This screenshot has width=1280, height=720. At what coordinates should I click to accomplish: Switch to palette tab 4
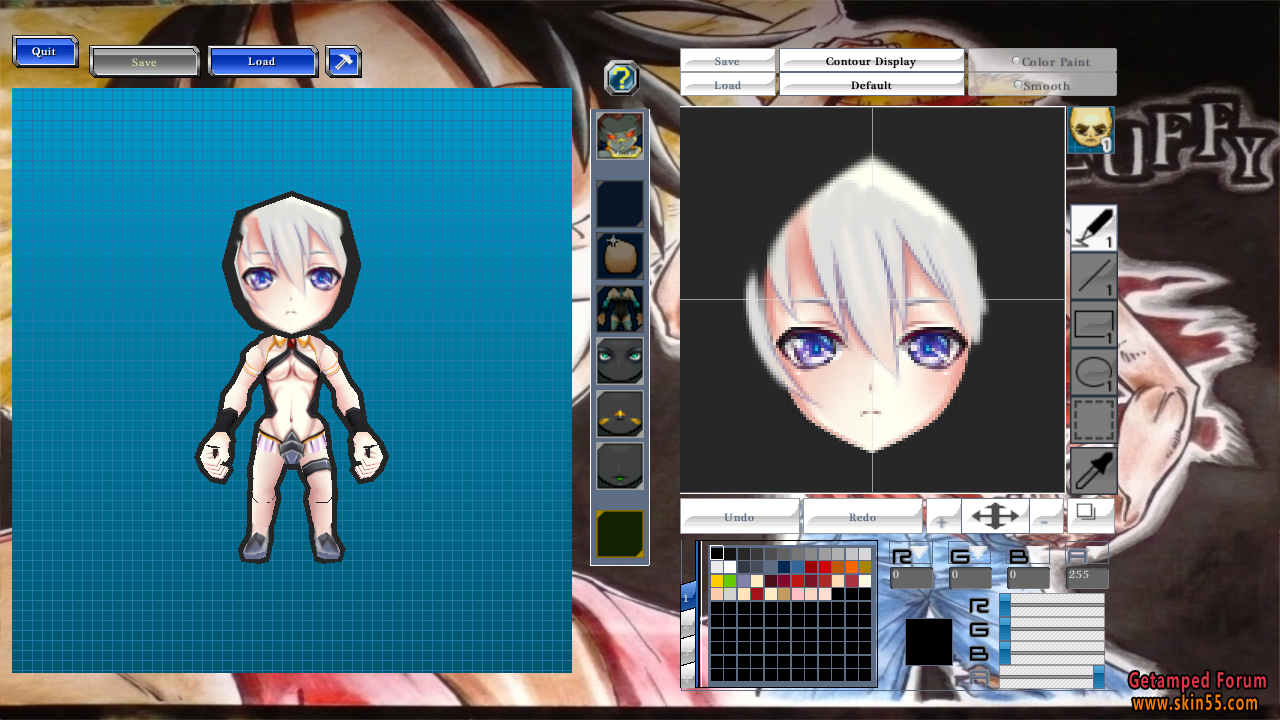coord(686,678)
